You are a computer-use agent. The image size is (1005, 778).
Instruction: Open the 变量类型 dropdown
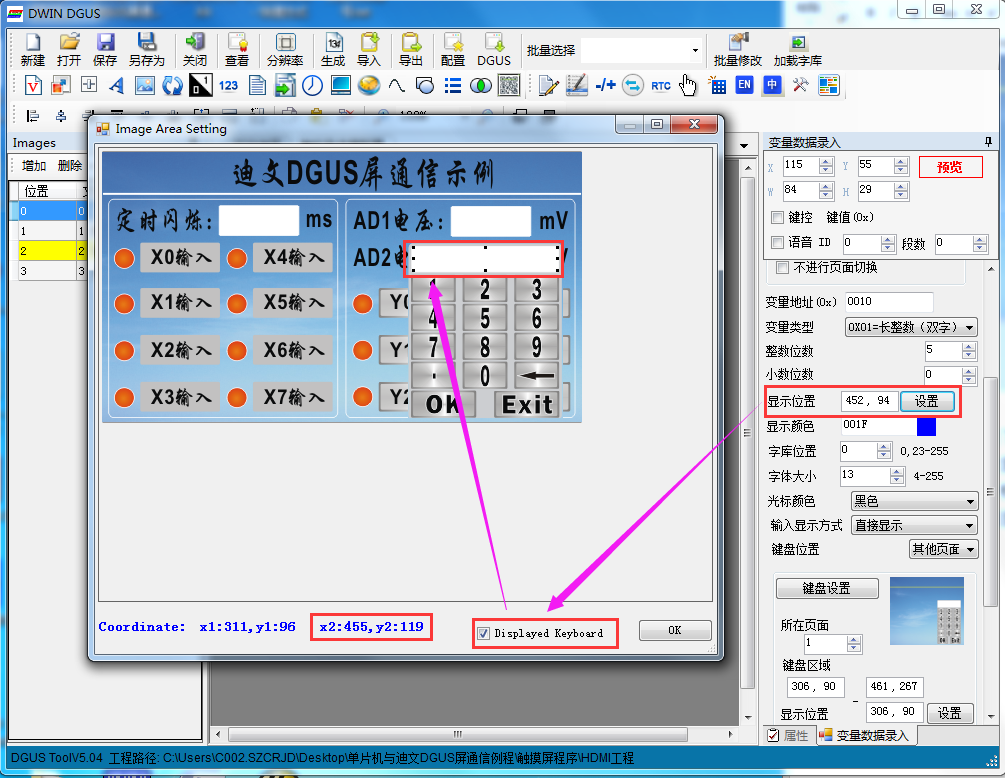coord(911,327)
